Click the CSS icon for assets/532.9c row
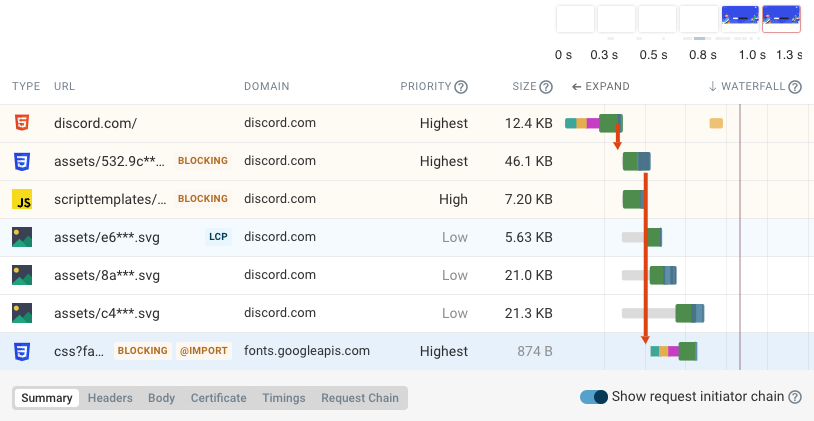This screenshot has height=421, width=814. pyautogui.click(x=22, y=161)
